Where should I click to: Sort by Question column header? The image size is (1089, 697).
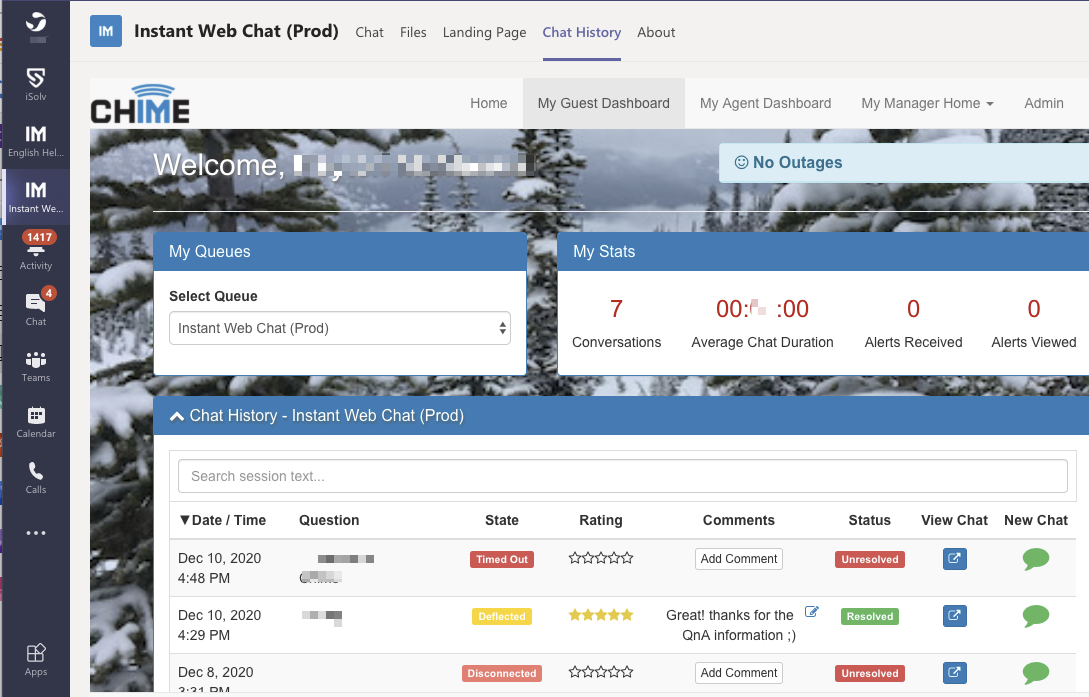pyautogui.click(x=329, y=521)
